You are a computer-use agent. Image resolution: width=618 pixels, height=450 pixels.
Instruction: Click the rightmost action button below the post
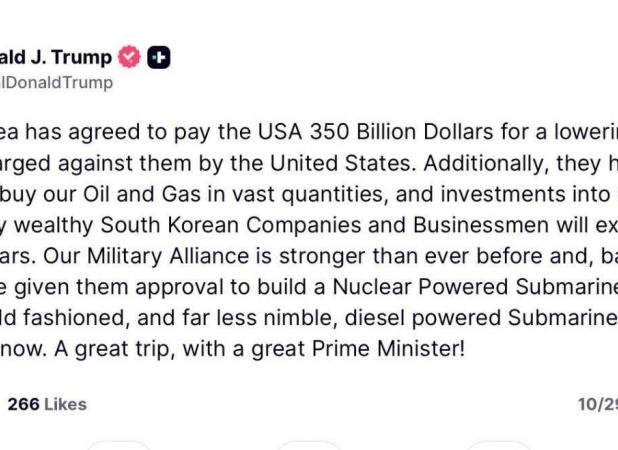click(498, 445)
